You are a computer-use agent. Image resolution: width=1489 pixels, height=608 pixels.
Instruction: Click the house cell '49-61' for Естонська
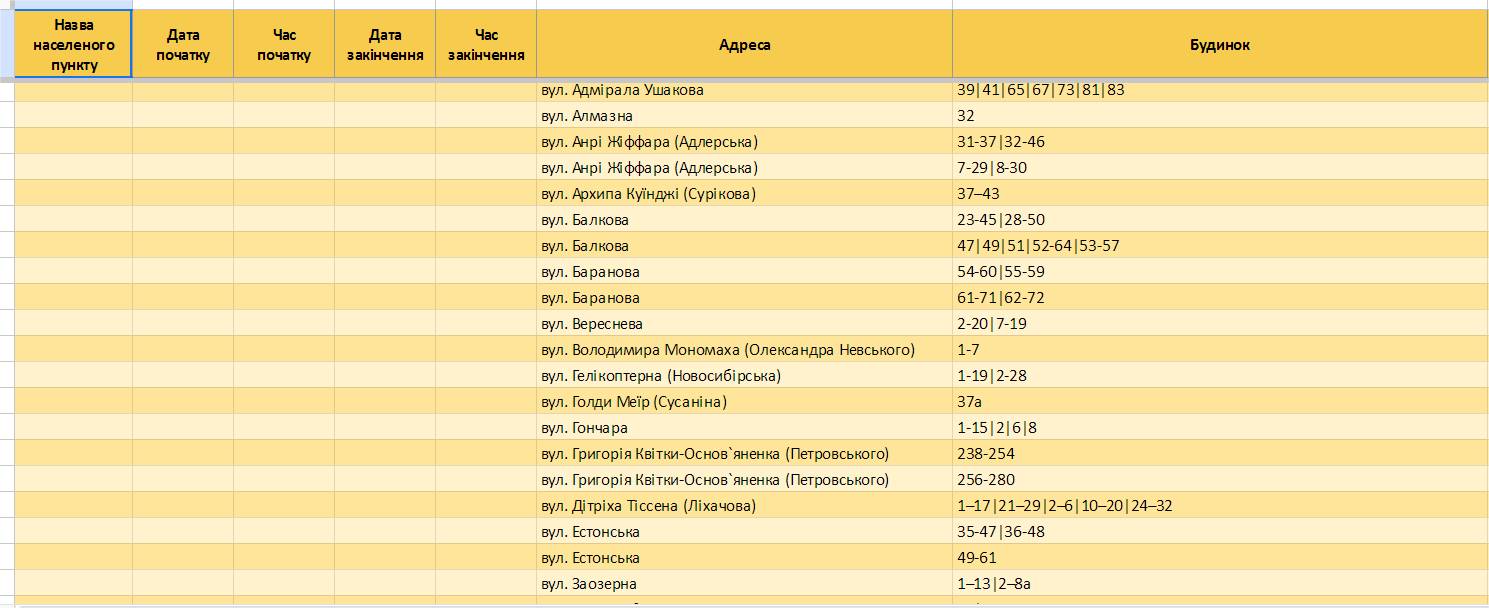tap(1220, 557)
